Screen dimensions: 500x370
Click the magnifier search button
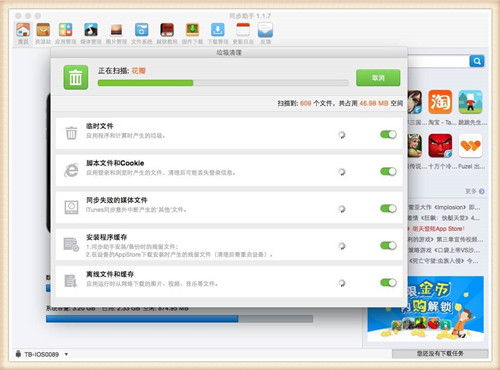pos(477,61)
